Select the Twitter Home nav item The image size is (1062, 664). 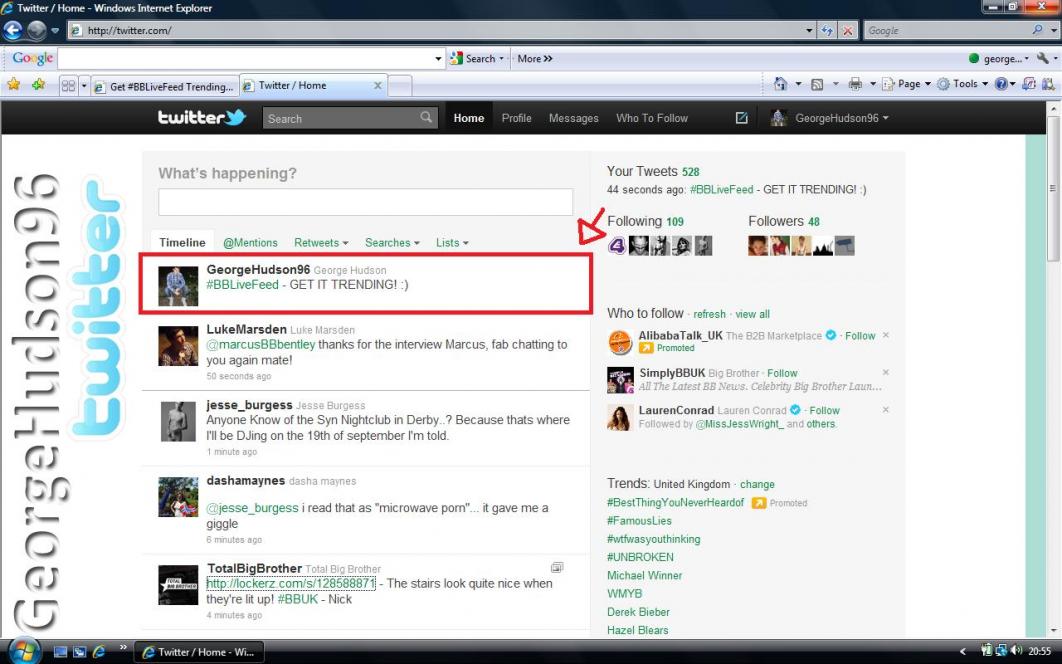(469, 118)
